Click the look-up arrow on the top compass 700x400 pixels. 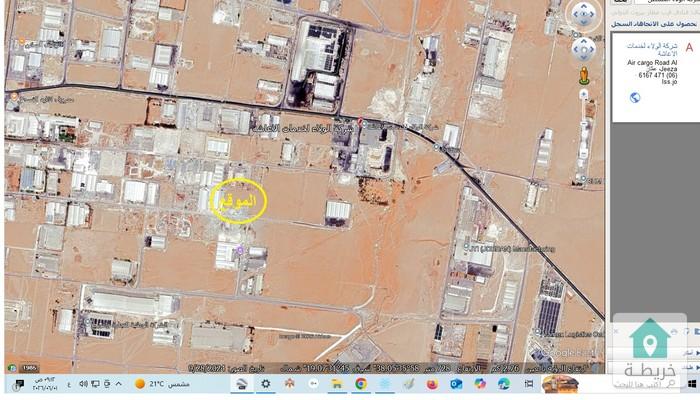click(x=583, y=6)
